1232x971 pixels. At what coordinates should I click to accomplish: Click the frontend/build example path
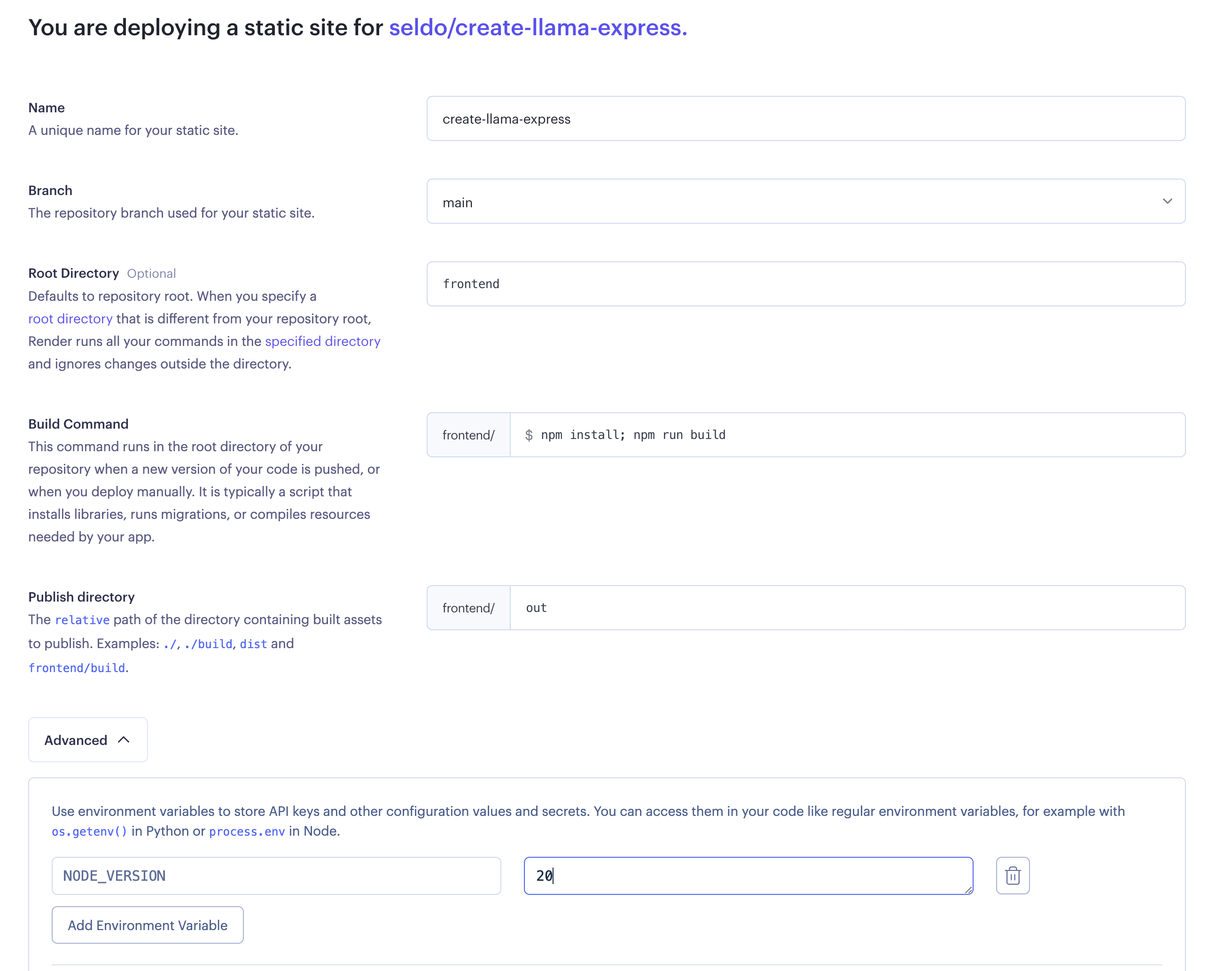pos(77,668)
